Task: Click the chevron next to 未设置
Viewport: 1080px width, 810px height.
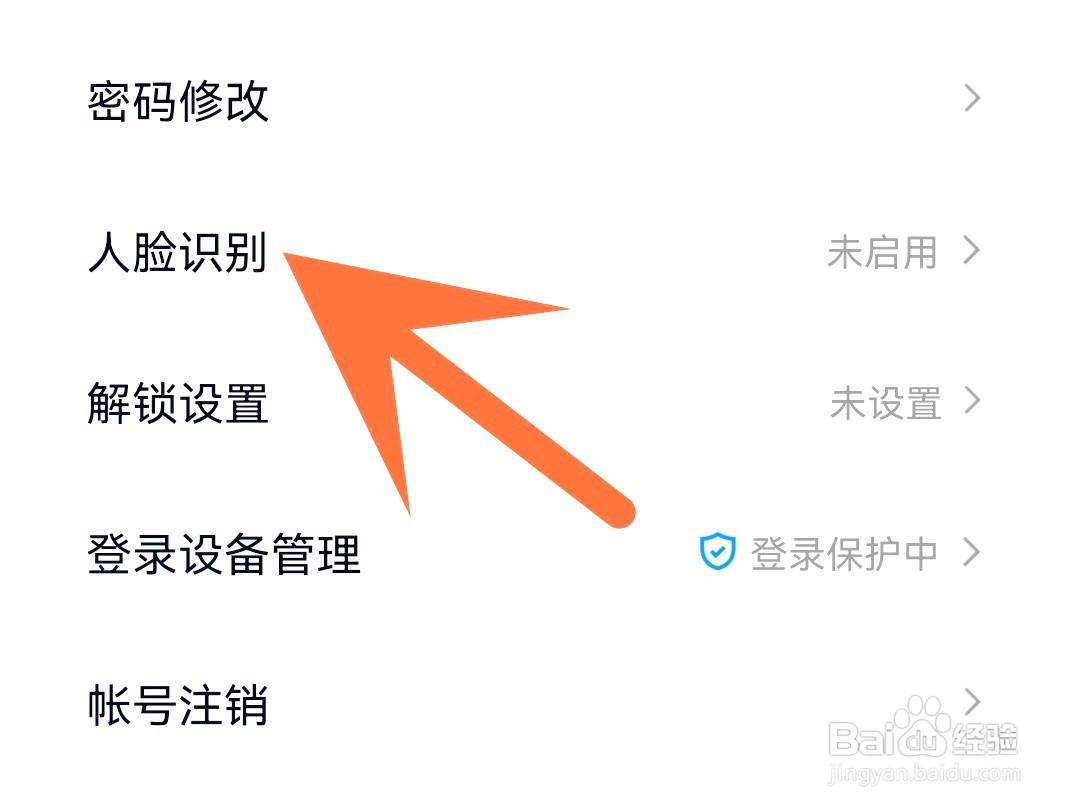Action: click(x=972, y=400)
